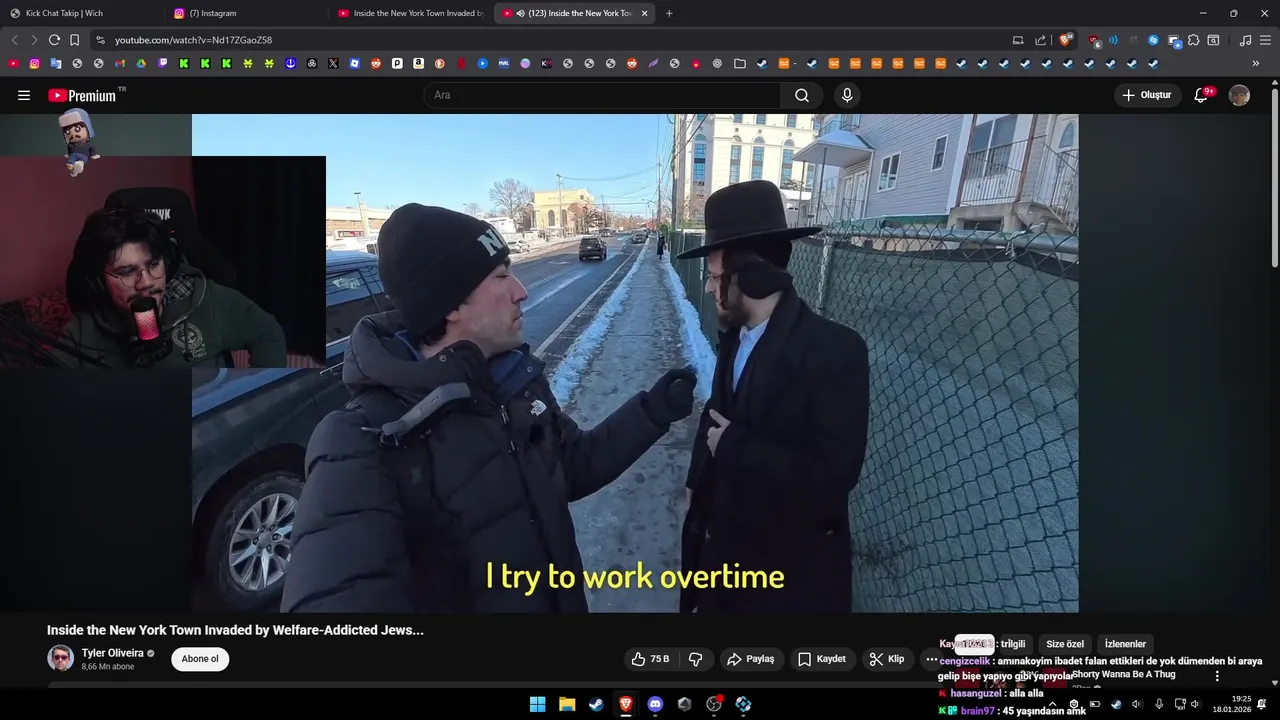Reload the page with refresh icon
Viewport: 1280px width, 720px height.
[x=54, y=40]
